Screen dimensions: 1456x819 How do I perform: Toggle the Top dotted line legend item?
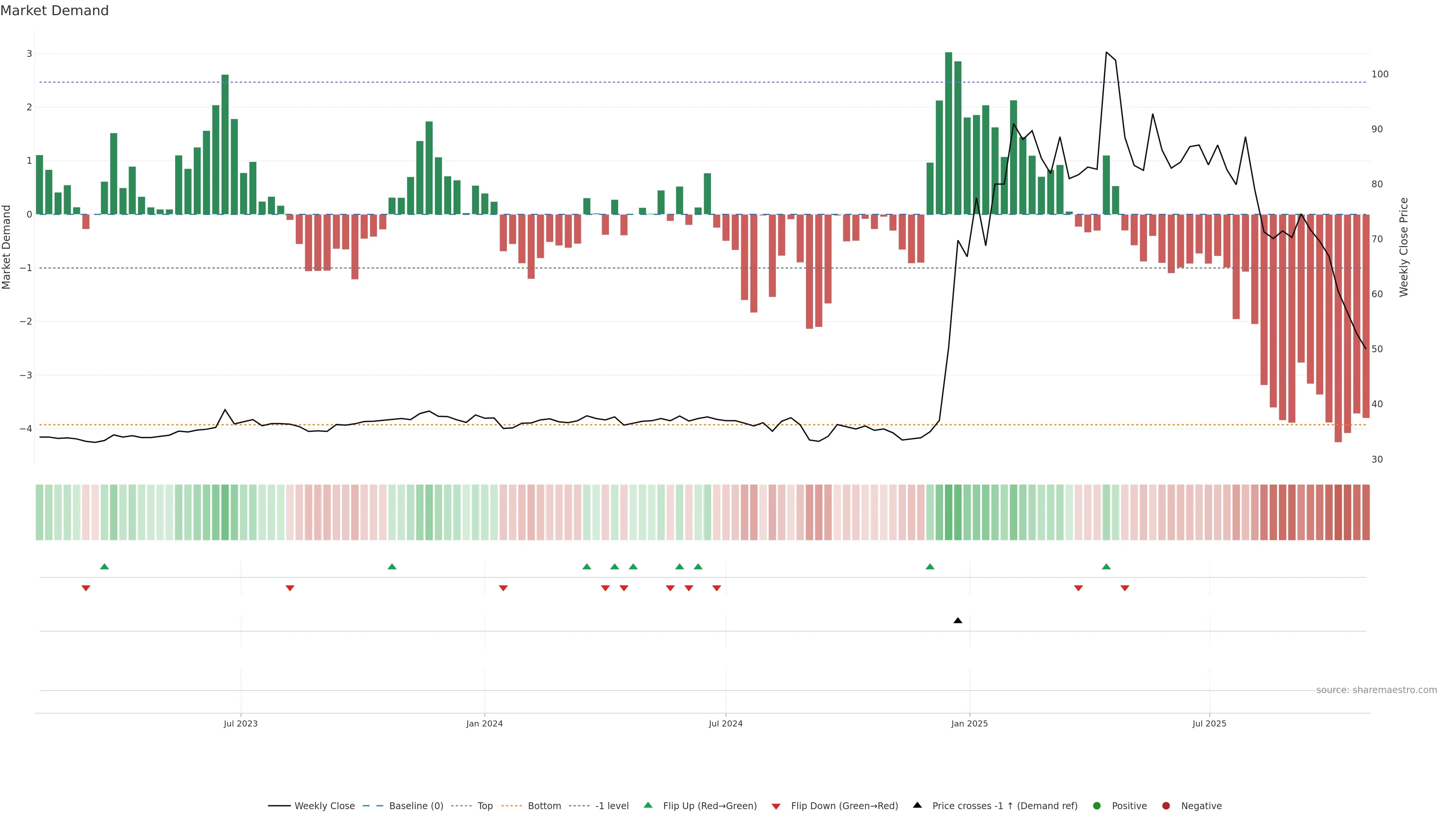coord(485,806)
